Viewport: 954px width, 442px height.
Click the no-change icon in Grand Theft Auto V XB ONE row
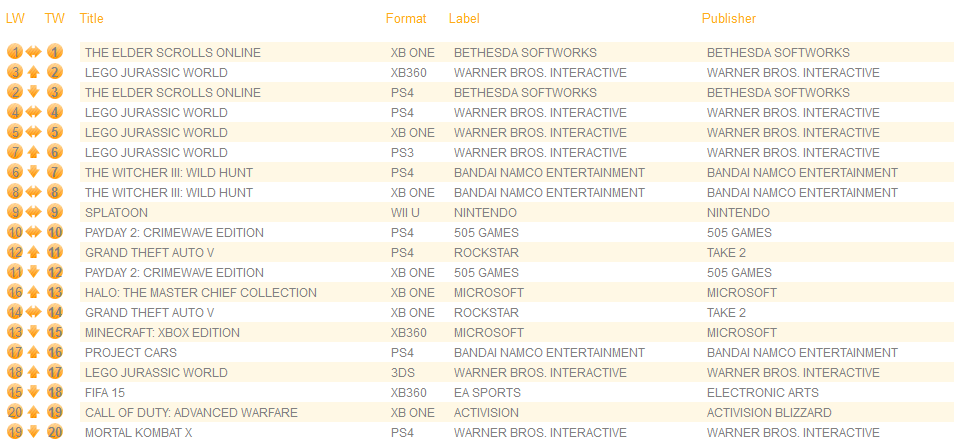pos(34,312)
